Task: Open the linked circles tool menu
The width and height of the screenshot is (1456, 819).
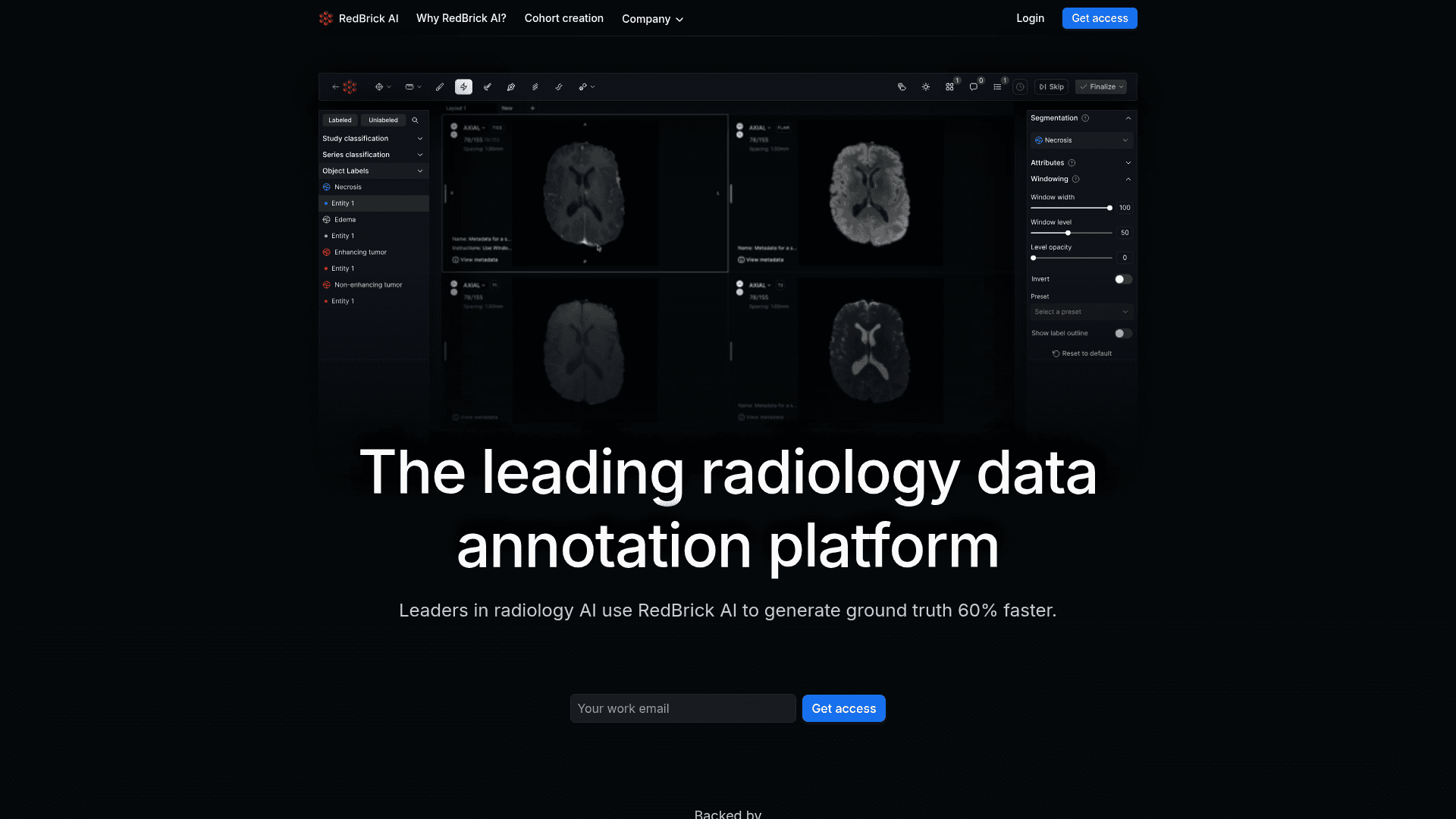Action: click(x=586, y=87)
